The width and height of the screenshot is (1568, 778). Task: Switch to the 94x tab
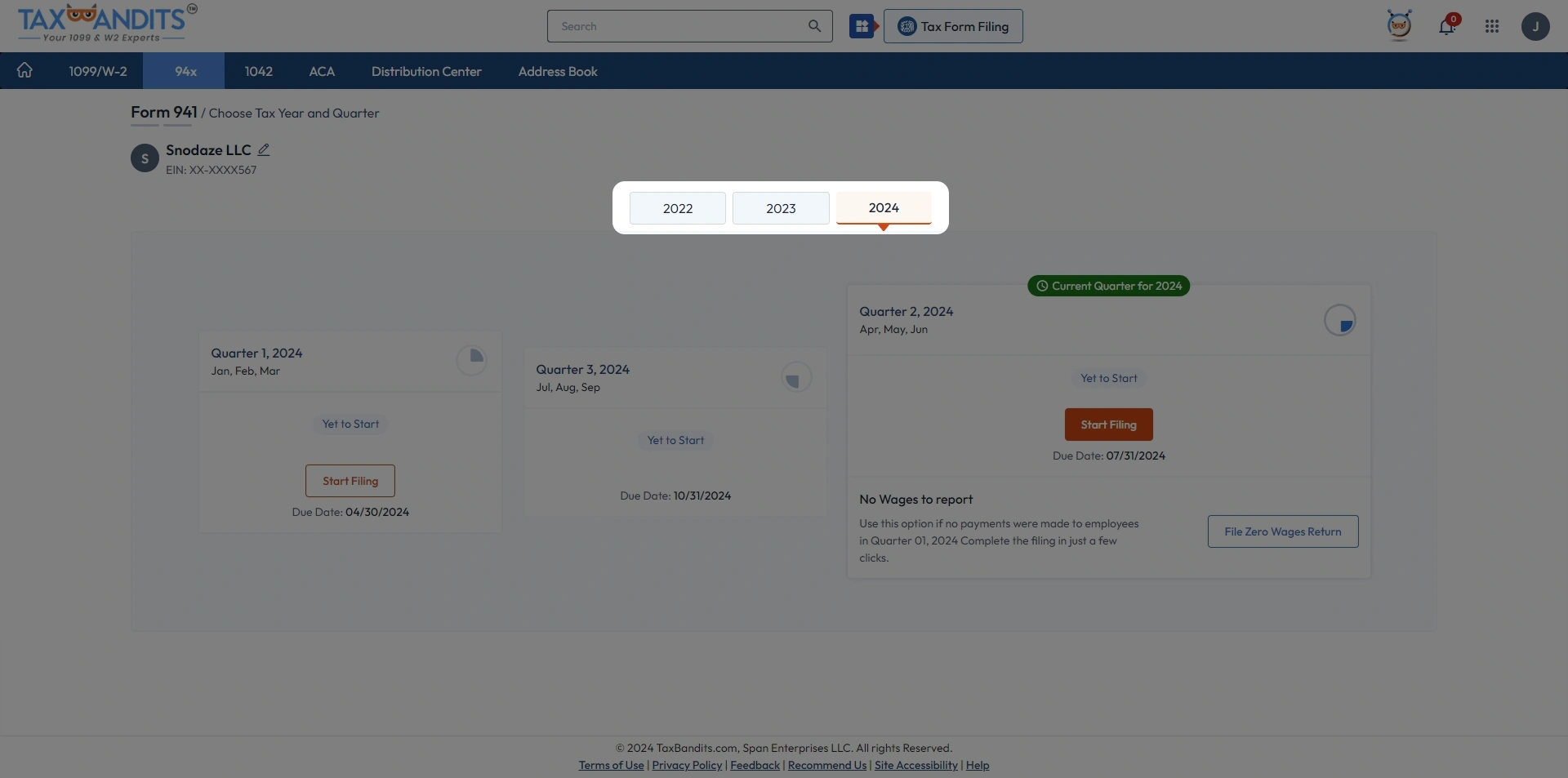point(185,71)
